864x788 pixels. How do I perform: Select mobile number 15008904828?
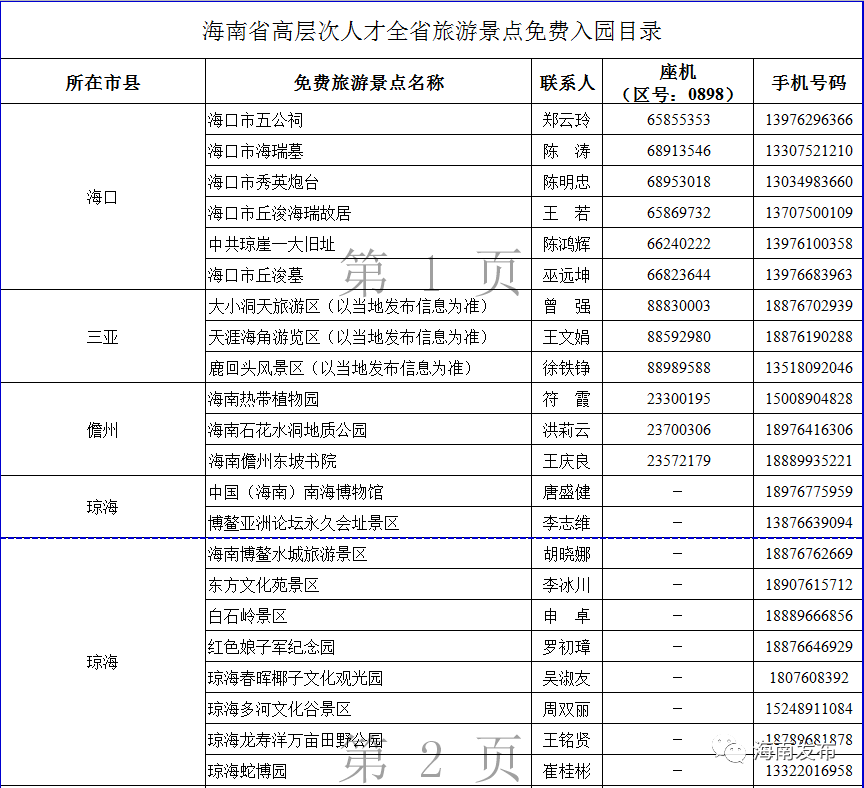(808, 398)
